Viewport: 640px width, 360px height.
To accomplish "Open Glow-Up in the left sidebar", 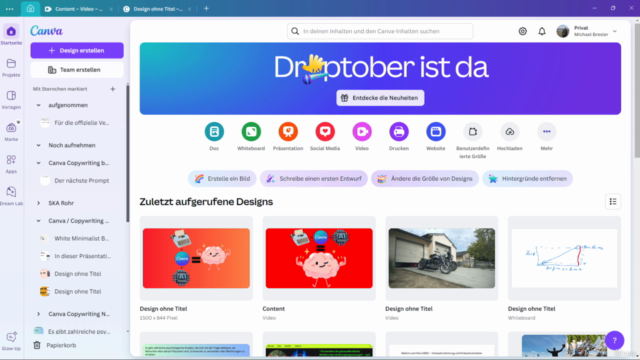I will 11,341.
